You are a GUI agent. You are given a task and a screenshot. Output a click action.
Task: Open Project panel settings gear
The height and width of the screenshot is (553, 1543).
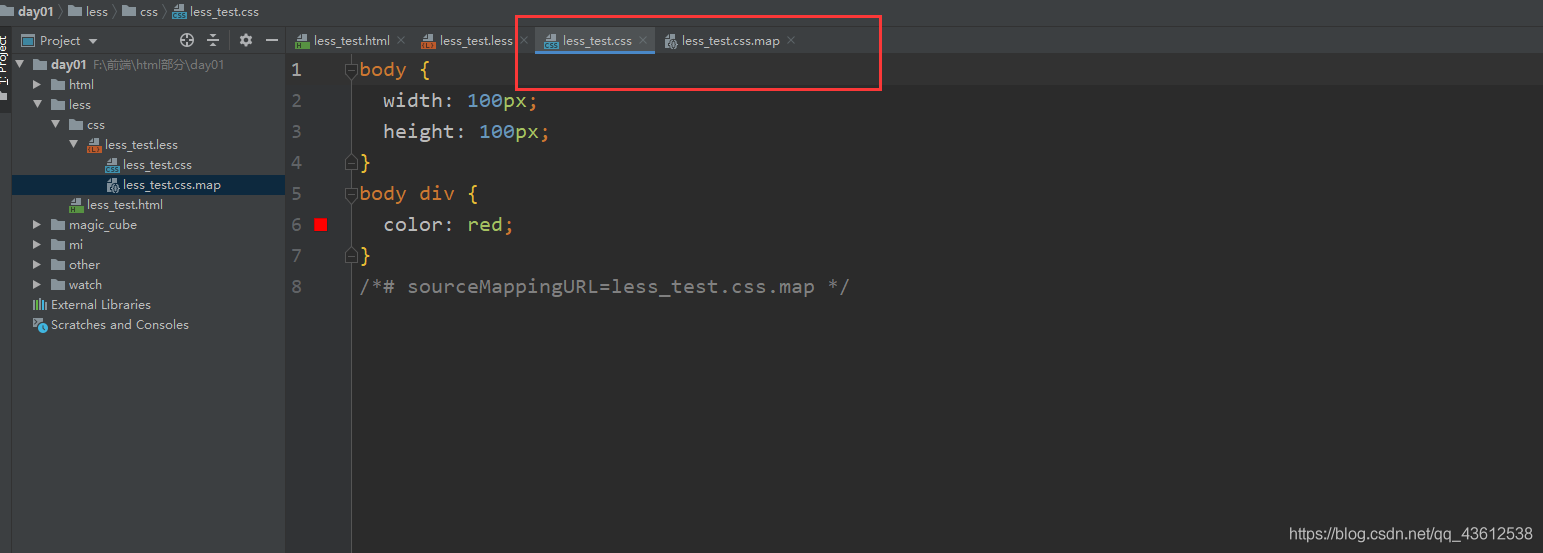tap(246, 40)
